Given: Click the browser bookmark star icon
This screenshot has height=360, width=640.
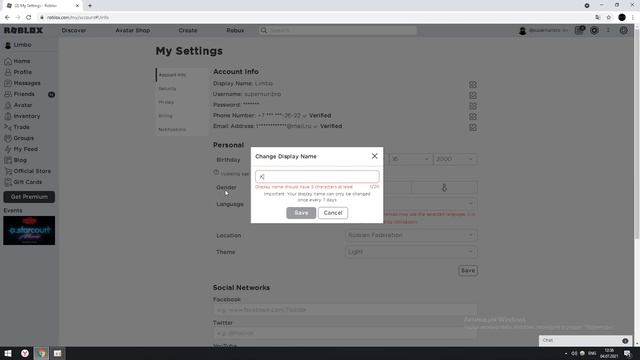Looking at the screenshot, I should pyautogui.click(x=609, y=18).
